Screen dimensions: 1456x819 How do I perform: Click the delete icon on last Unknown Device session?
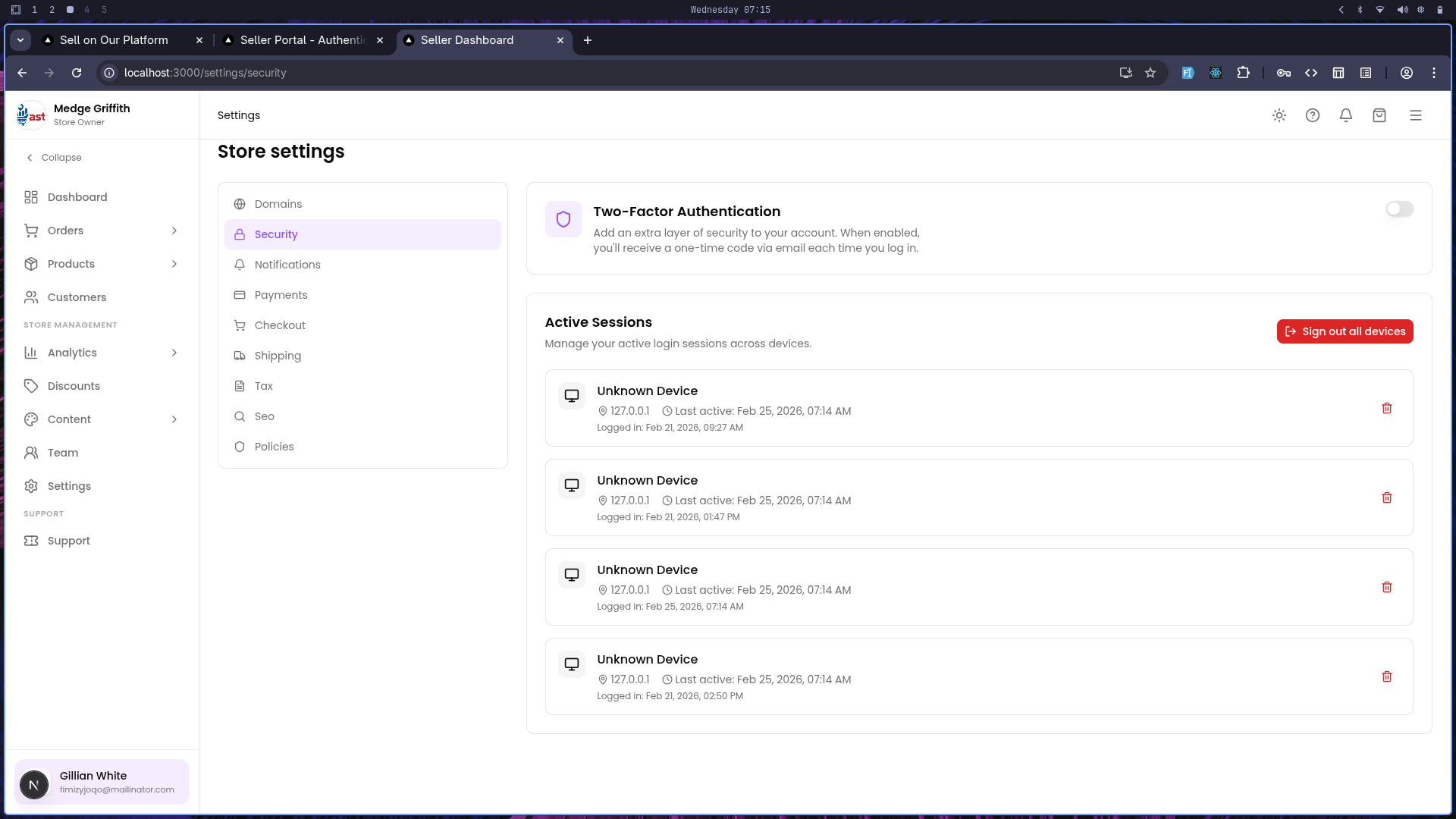[x=1387, y=676]
